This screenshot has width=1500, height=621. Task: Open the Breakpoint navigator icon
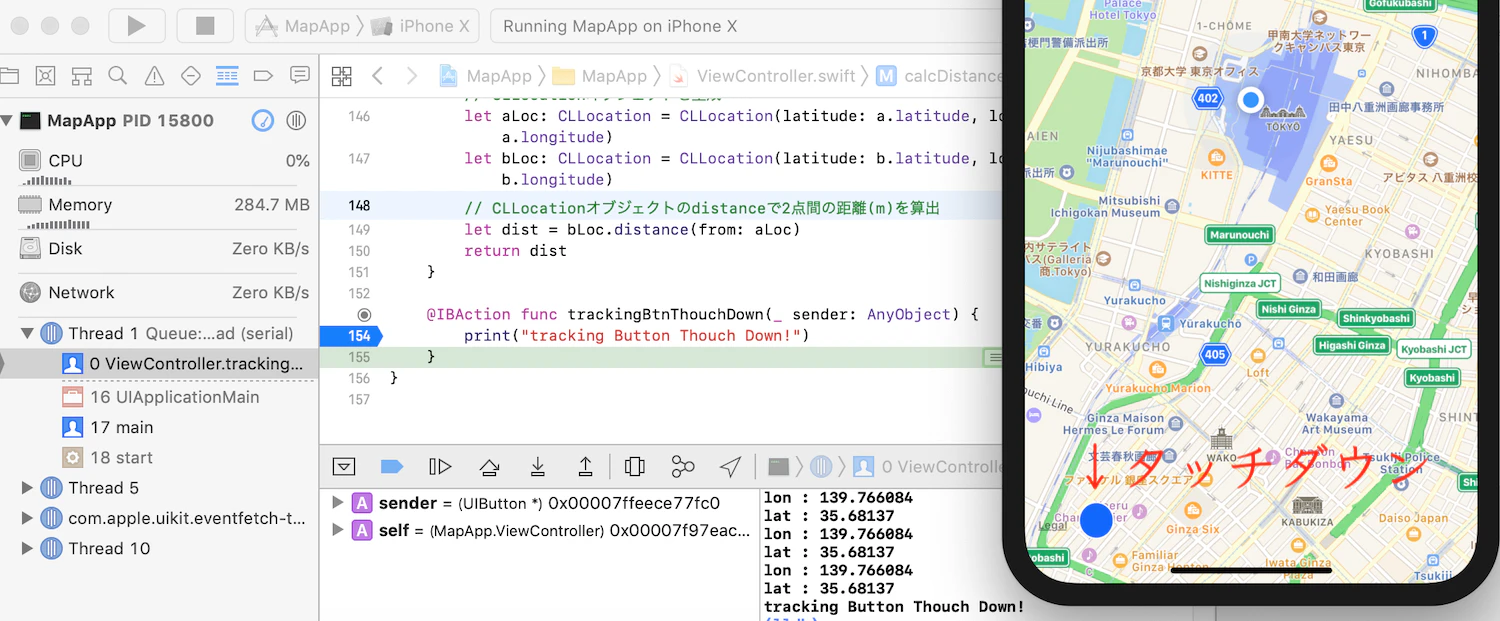[263, 76]
